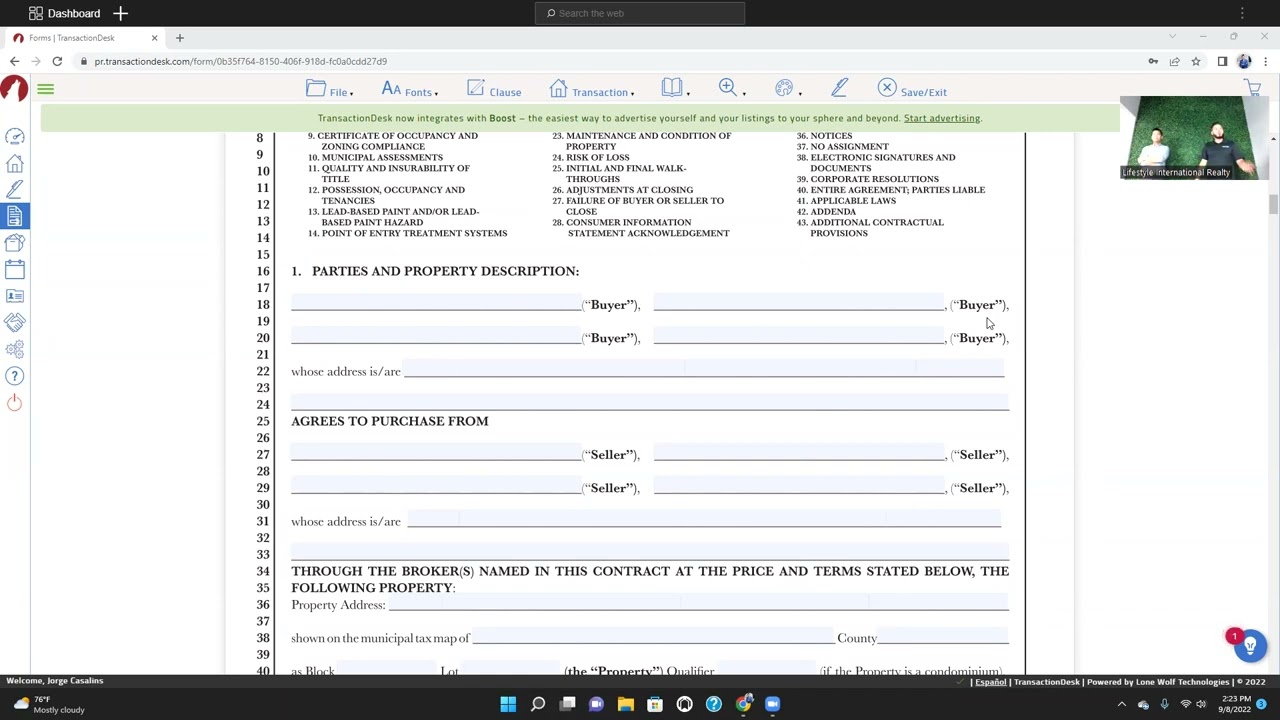Viewport: 1280px width, 720px height.
Task: Open the box package icon in sidebar
Action: pyautogui.click(x=15, y=242)
